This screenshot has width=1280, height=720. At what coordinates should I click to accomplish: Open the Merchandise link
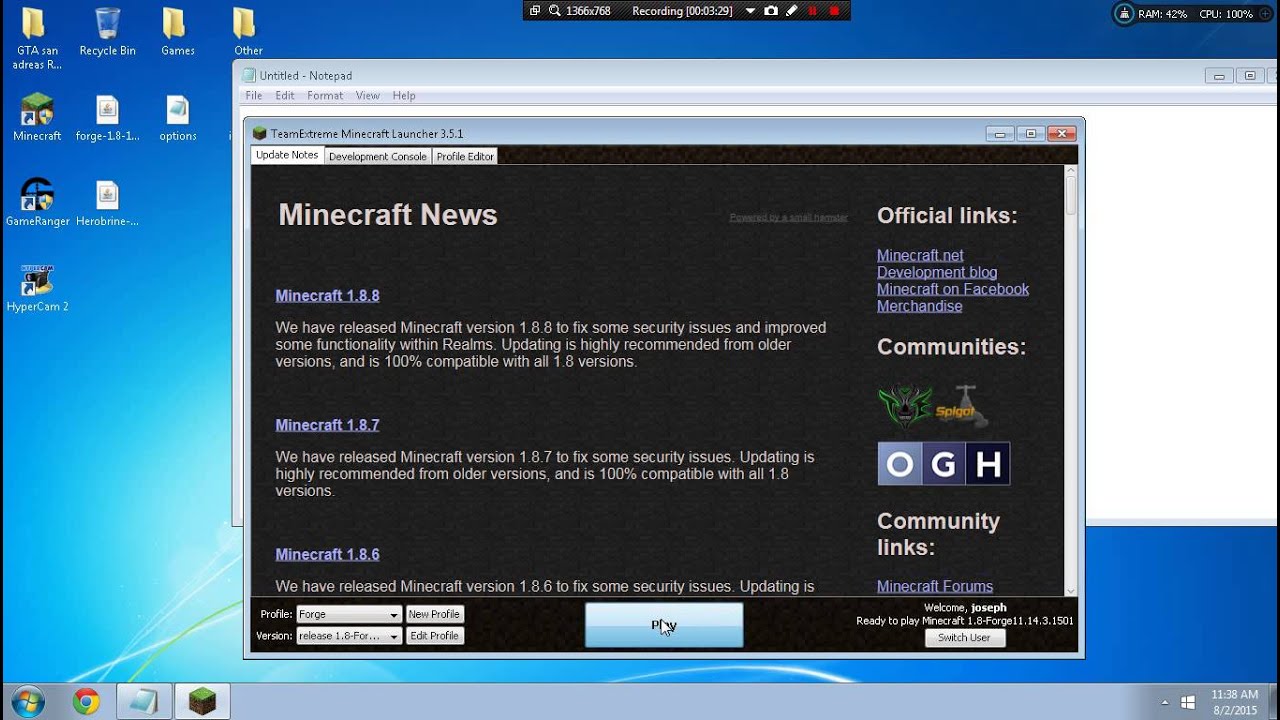pos(919,306)
